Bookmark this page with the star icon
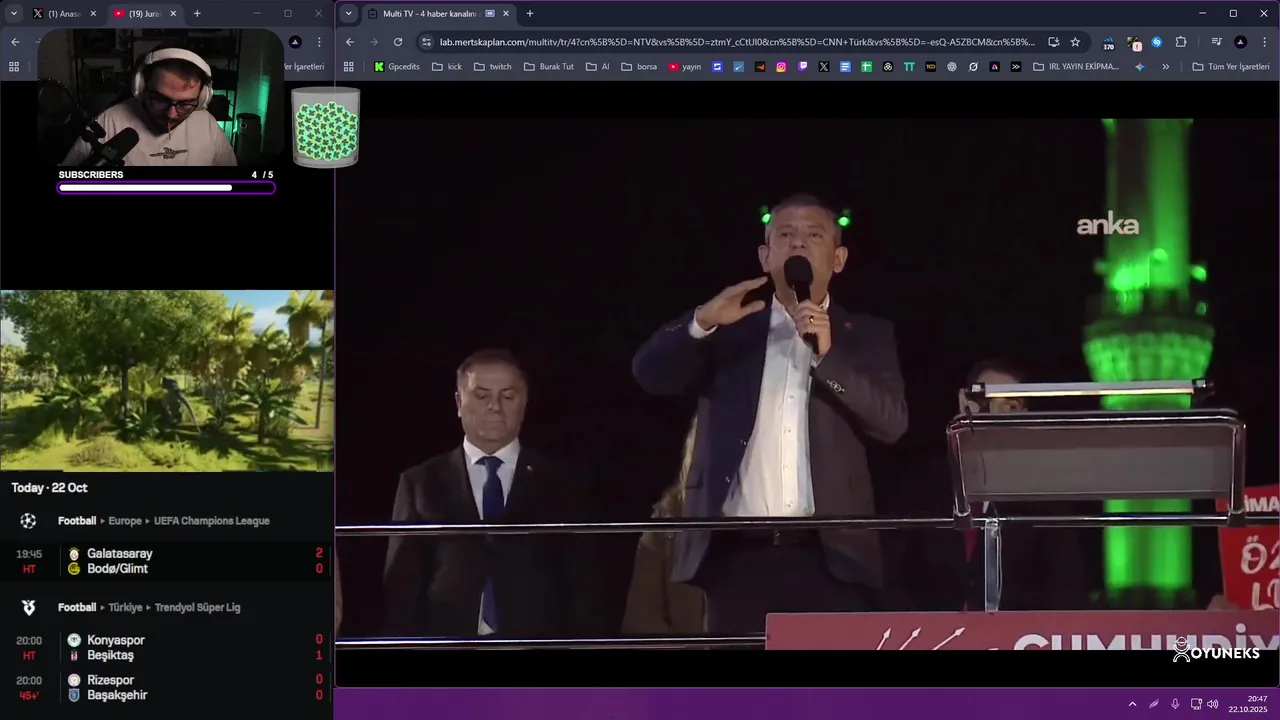1280x720 pixels. 1075,42
